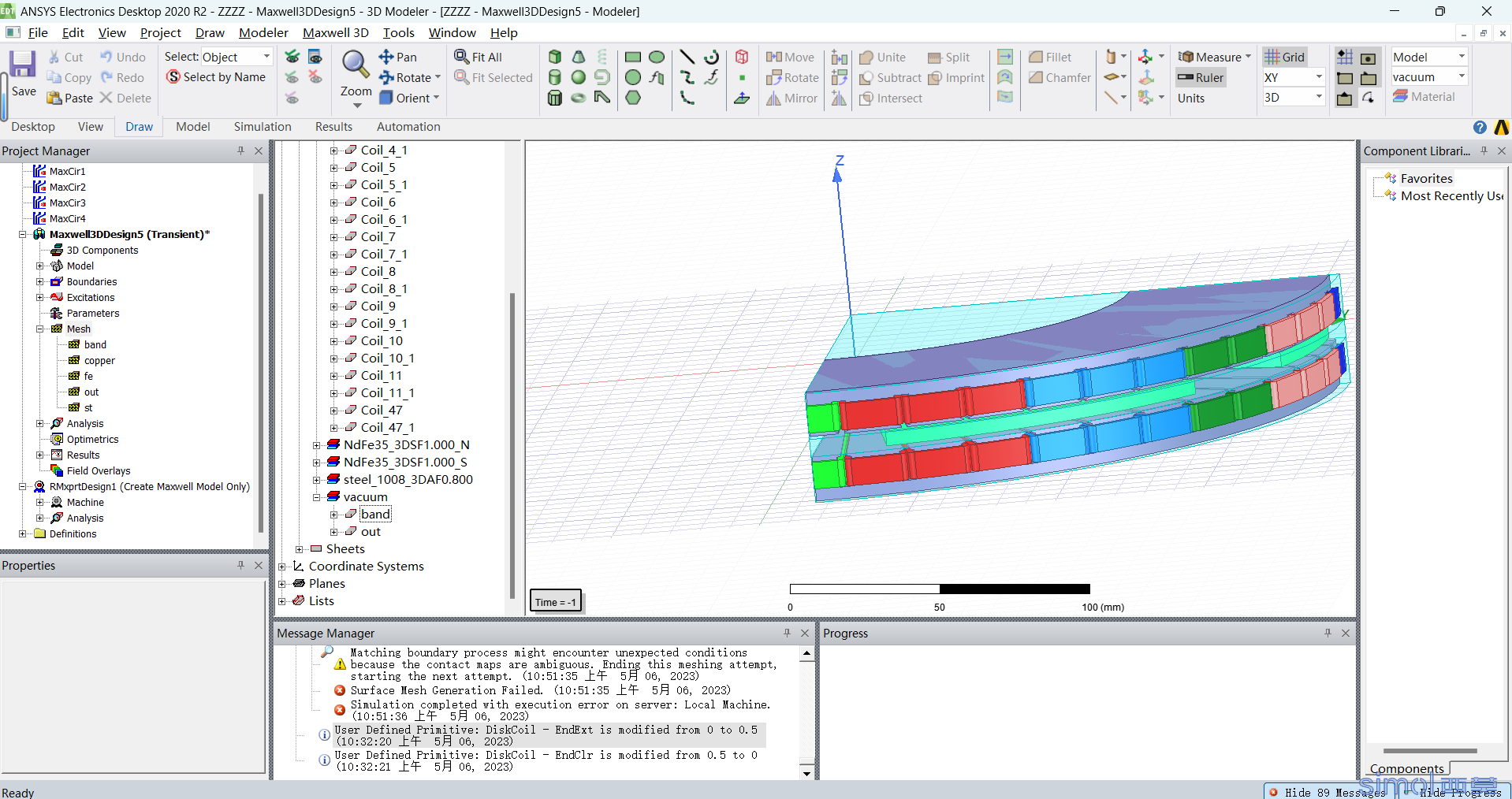
Task: Expand the Excitations node
Action: (x=39, y=298)
